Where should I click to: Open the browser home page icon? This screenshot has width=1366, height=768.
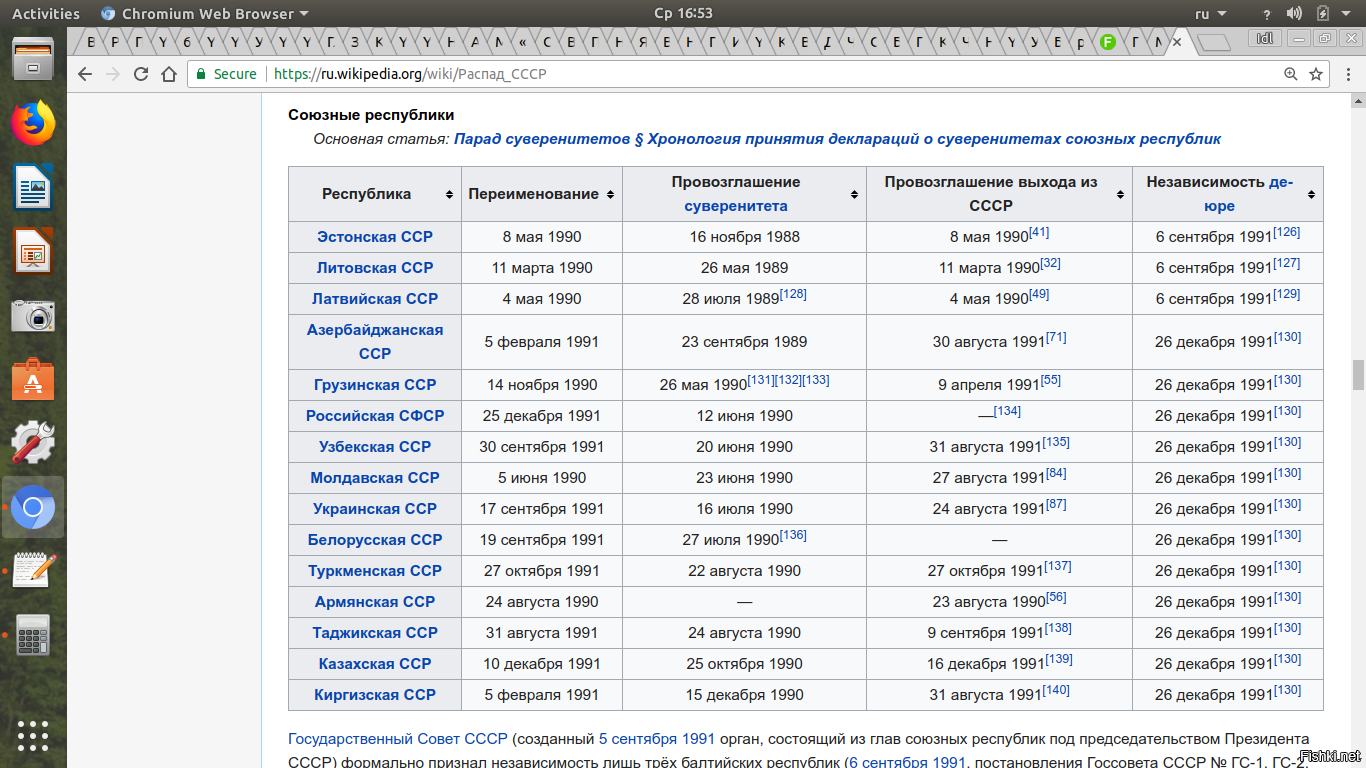168,74
